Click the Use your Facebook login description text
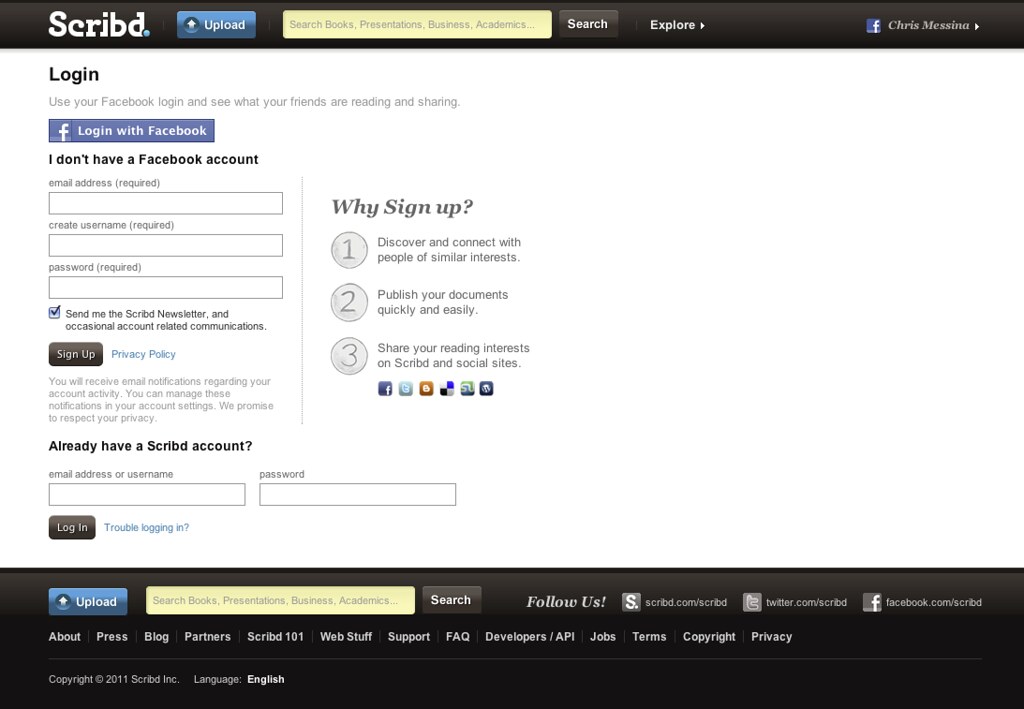Image resolution: width=1024 pixels, height=709 pixels. coord(255,102)
